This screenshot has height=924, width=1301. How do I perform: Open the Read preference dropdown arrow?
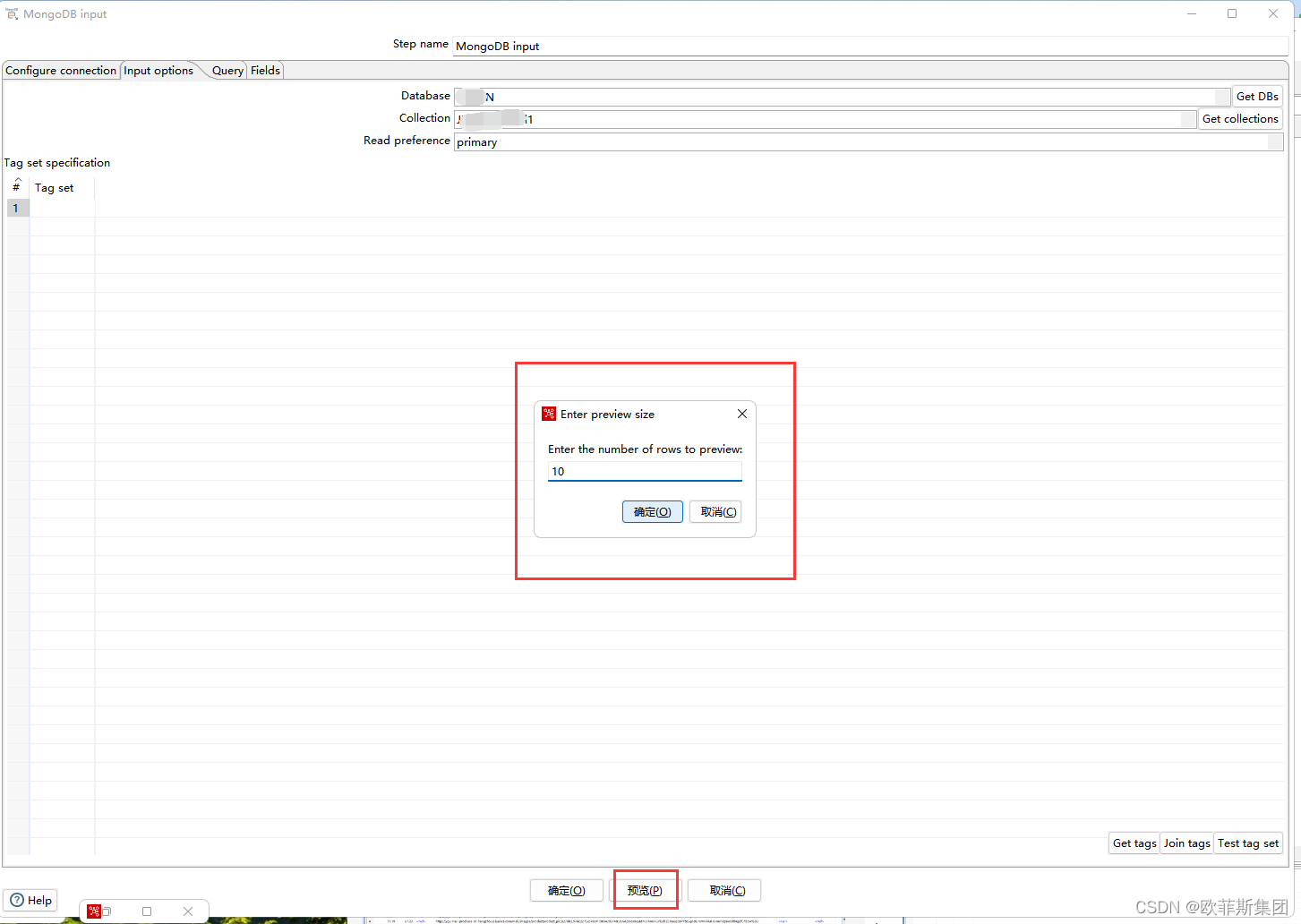pyautogui.click(x=1276, y=142)
